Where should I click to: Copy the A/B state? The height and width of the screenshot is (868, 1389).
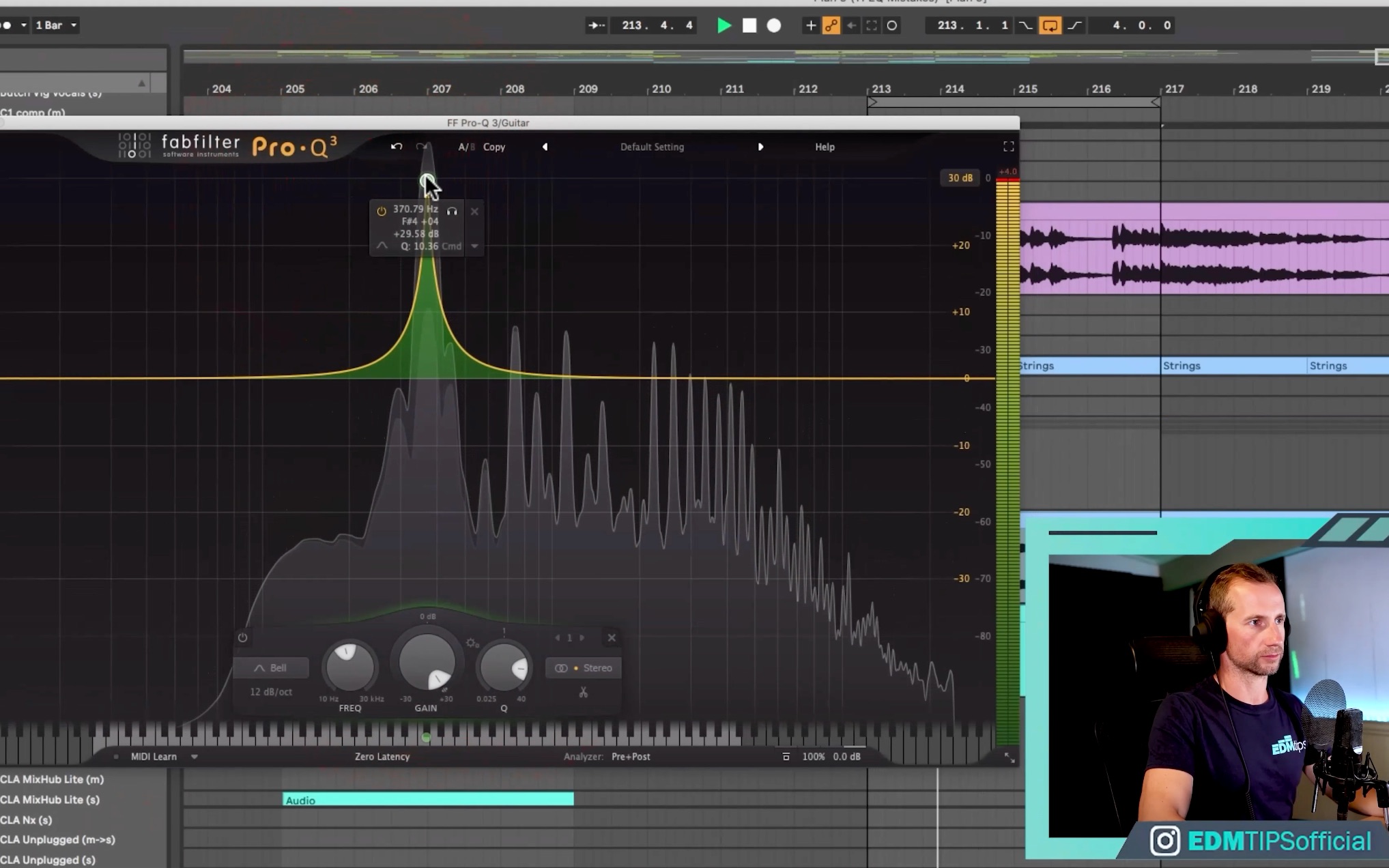click(x=494, y=147)
